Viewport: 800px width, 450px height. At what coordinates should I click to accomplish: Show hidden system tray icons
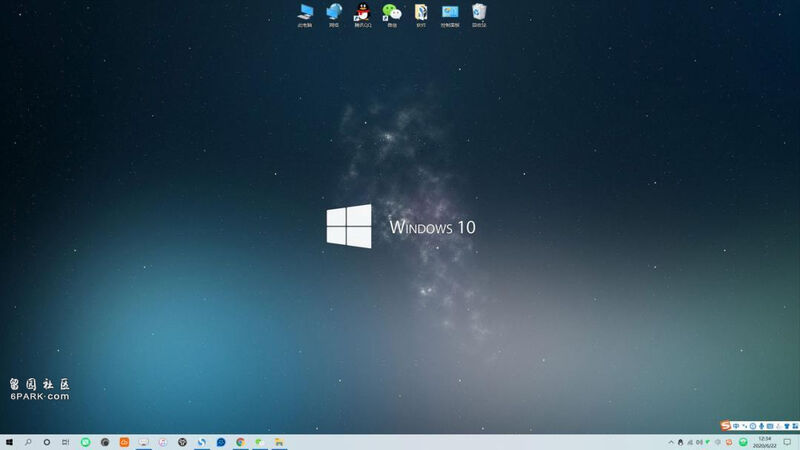[x=671, y=442]
